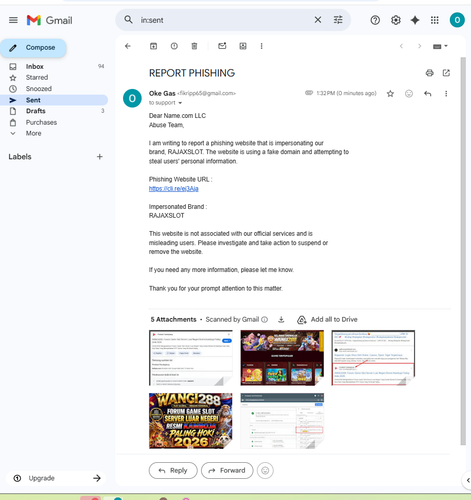
Task: Click Add all to Drive
Action: click(x=327, y=320)
